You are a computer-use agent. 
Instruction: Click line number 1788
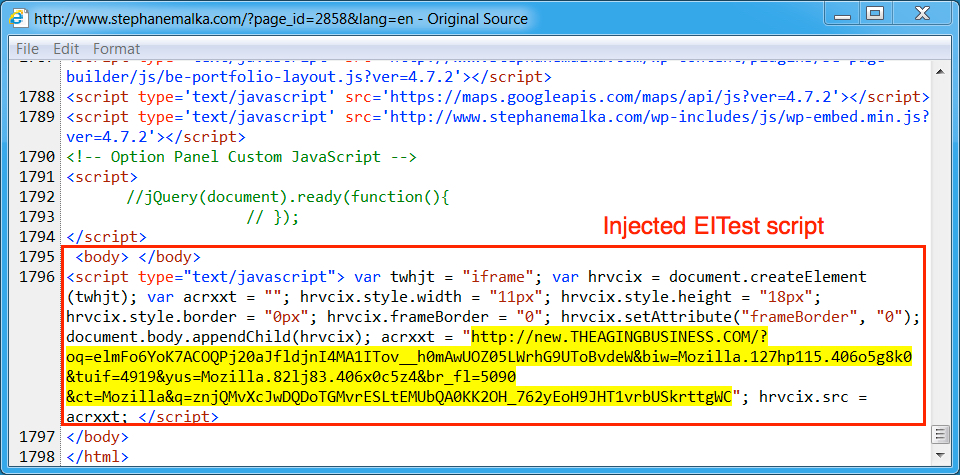[37, 97]
